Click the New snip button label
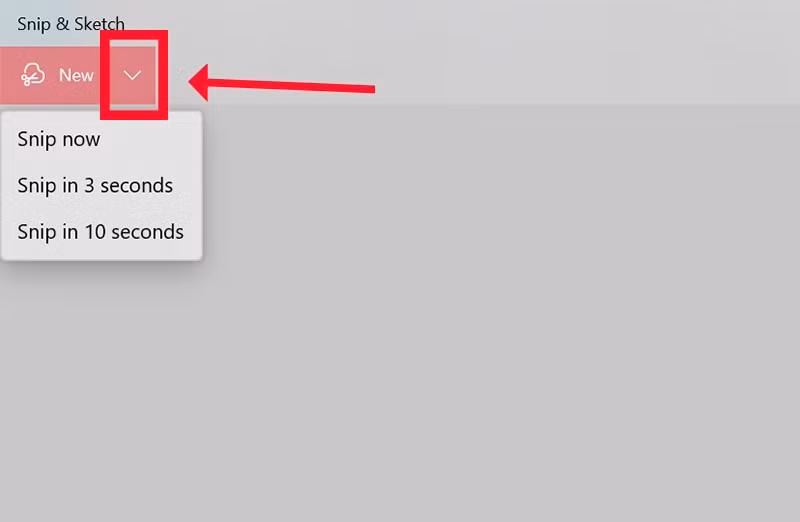Screen dimensions: 800x522 (x=76, y=76)
